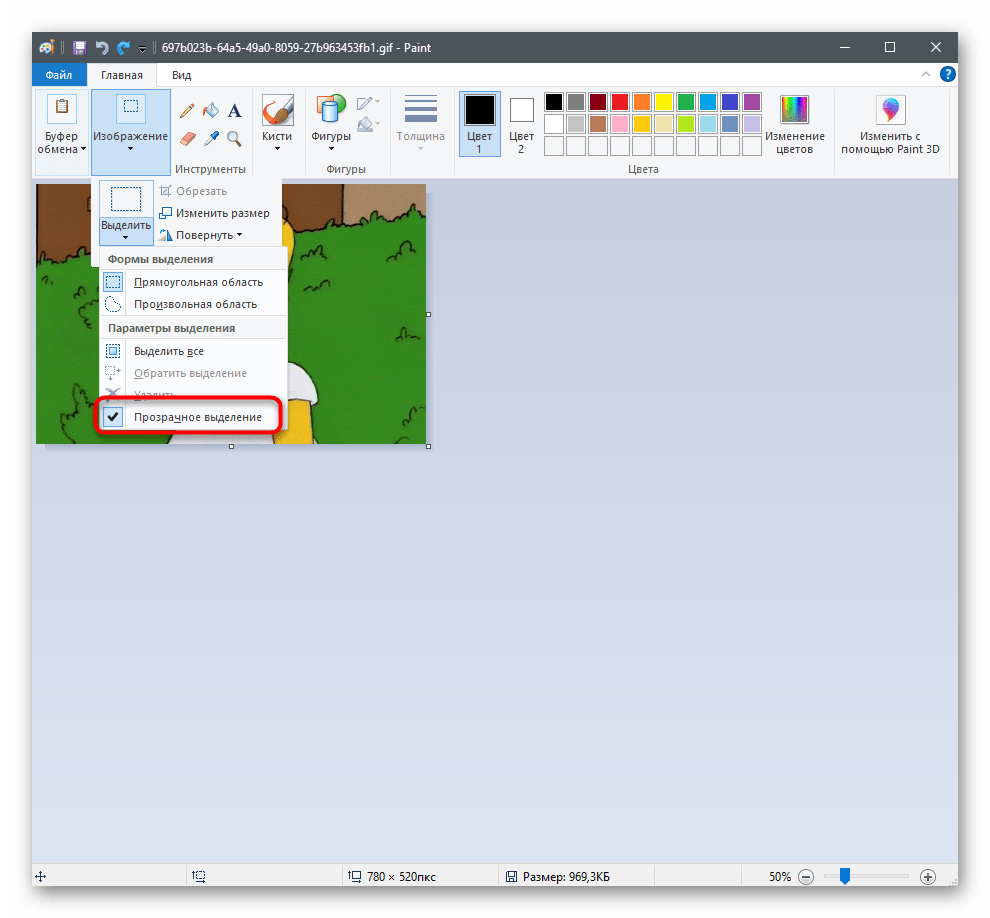Click the zoom in plus button
Screen dimensions: 990x918
click(x=927, y=877)
